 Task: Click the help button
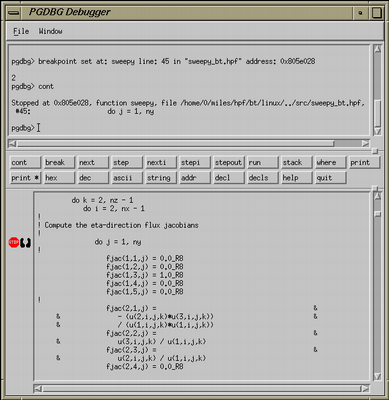[x=297, y=178]
